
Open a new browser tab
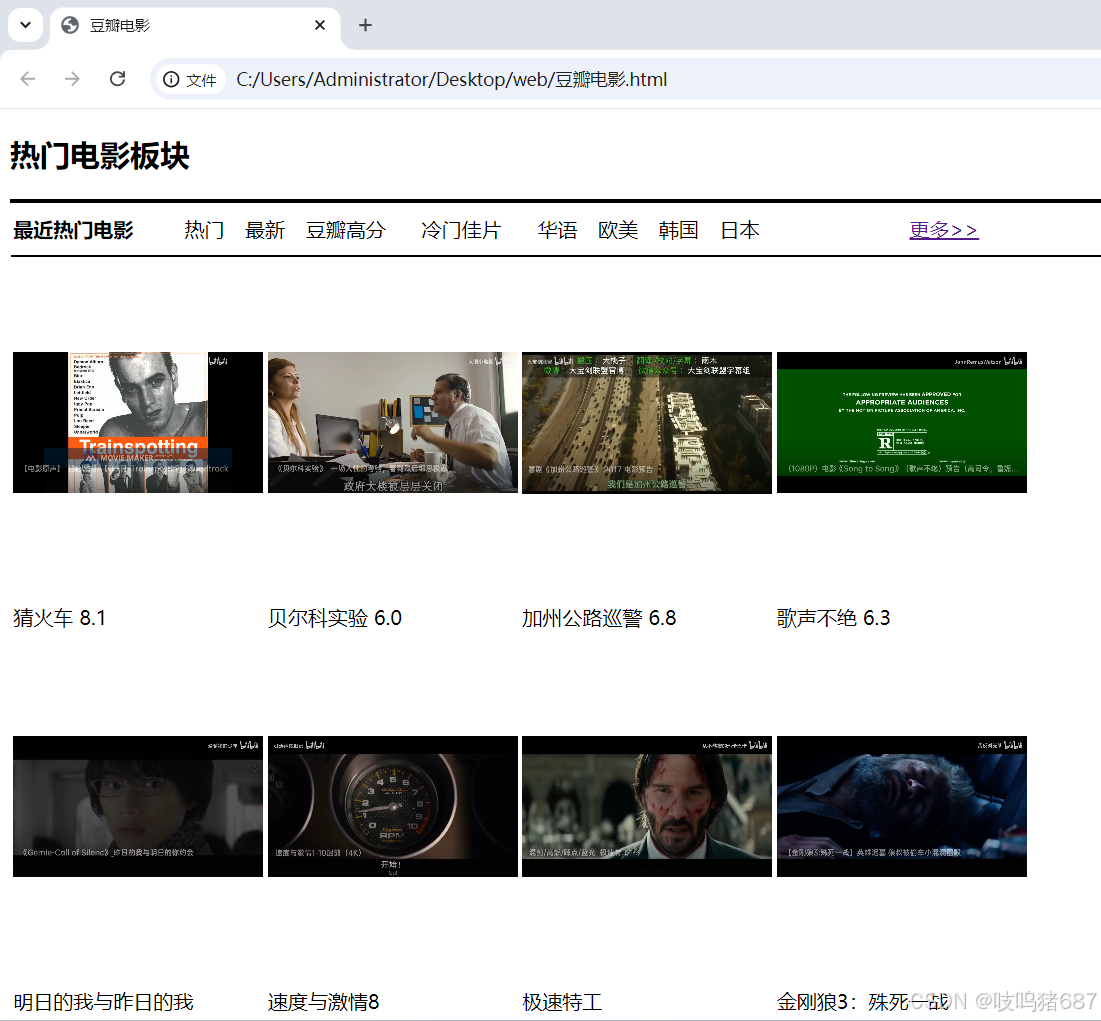[365, 25]
